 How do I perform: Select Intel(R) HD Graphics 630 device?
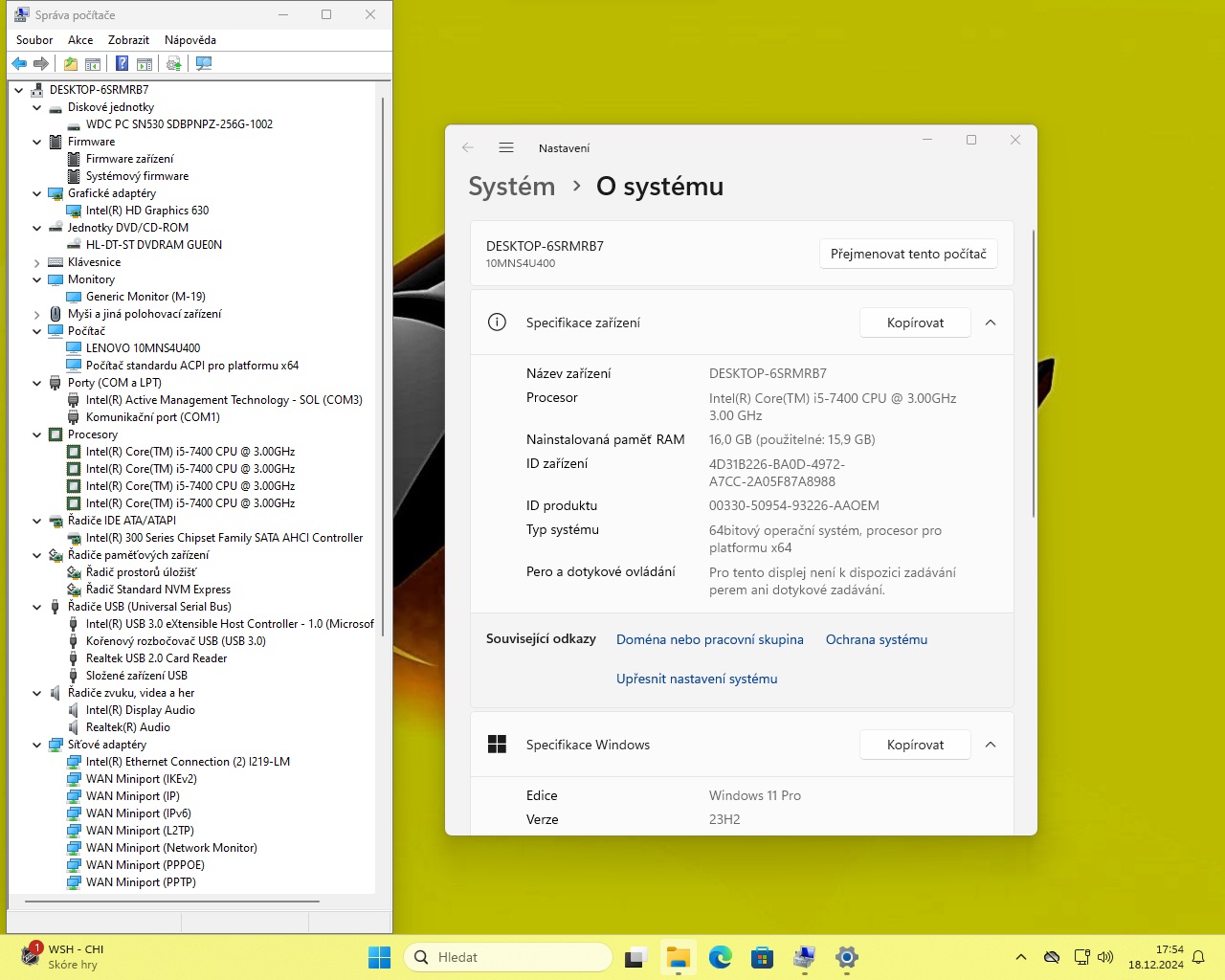pyautogui.click(x=147, y=211)
